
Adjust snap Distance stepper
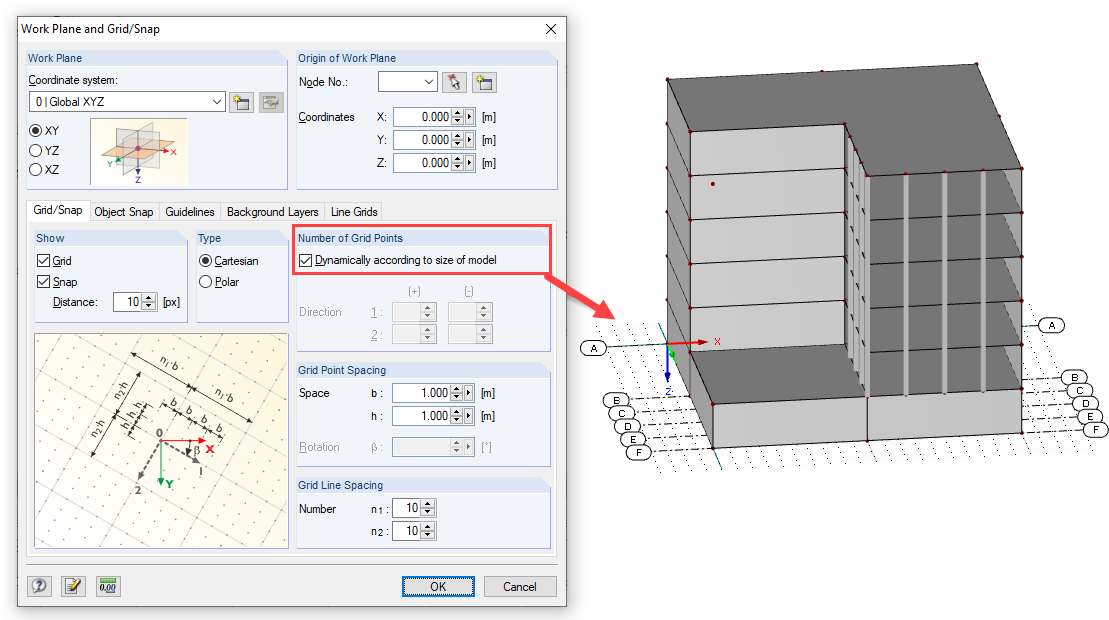click(x=149, y=302)
